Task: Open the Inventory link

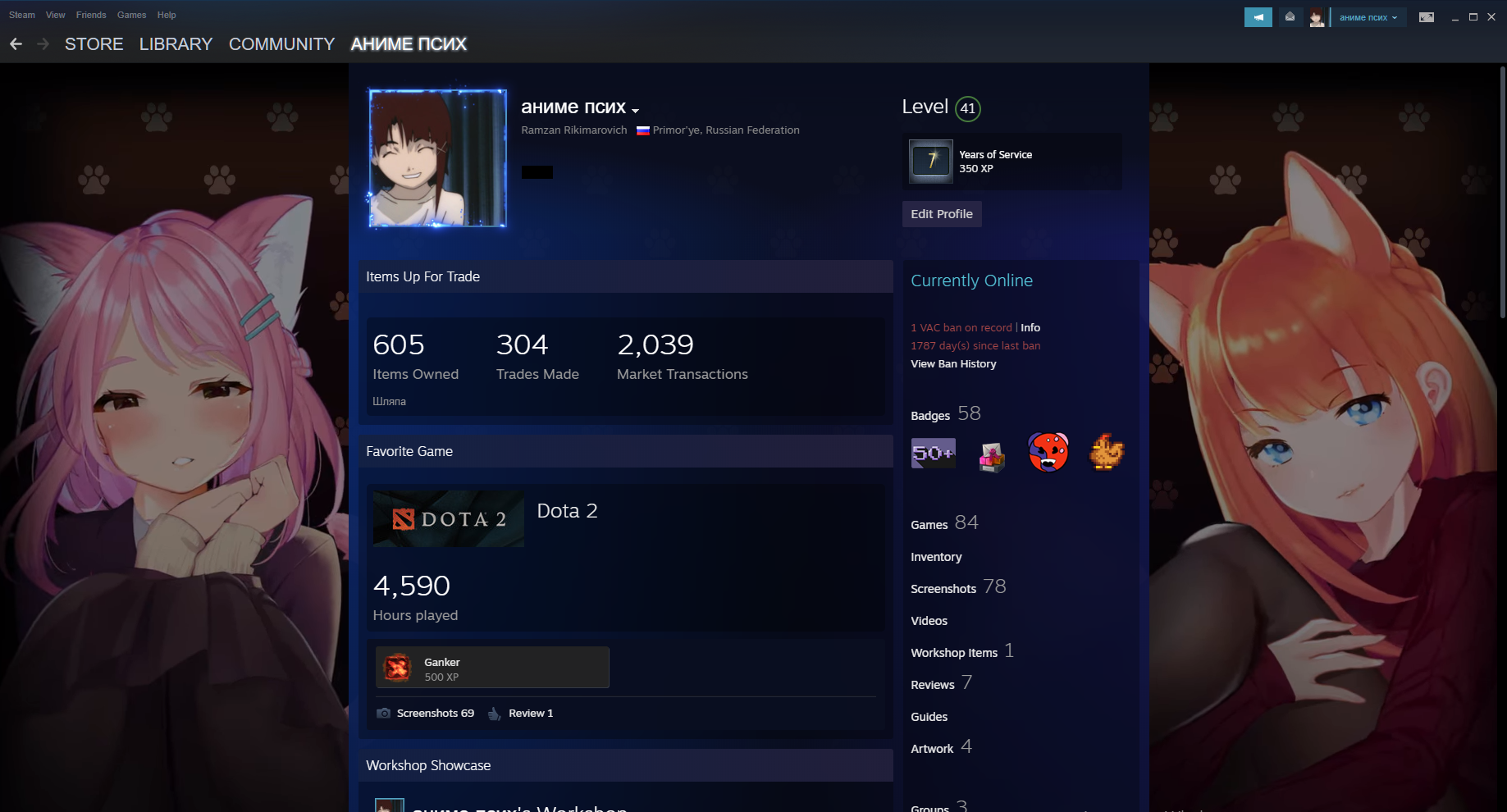Action: tap(936, 557)
